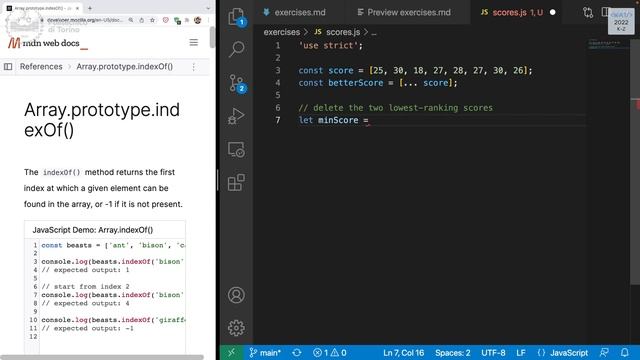The height and width of the screenshot is (360, 640).
Task: Click Array.prototype.indexOf() breadcrumb link
Action: point(124,67)
